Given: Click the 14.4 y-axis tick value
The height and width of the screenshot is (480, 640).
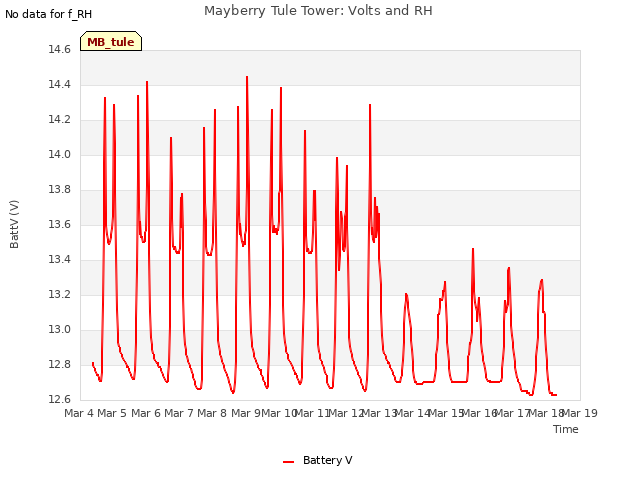Looking at the screenshot, I should pyautogui.click(x=60, y=85).
